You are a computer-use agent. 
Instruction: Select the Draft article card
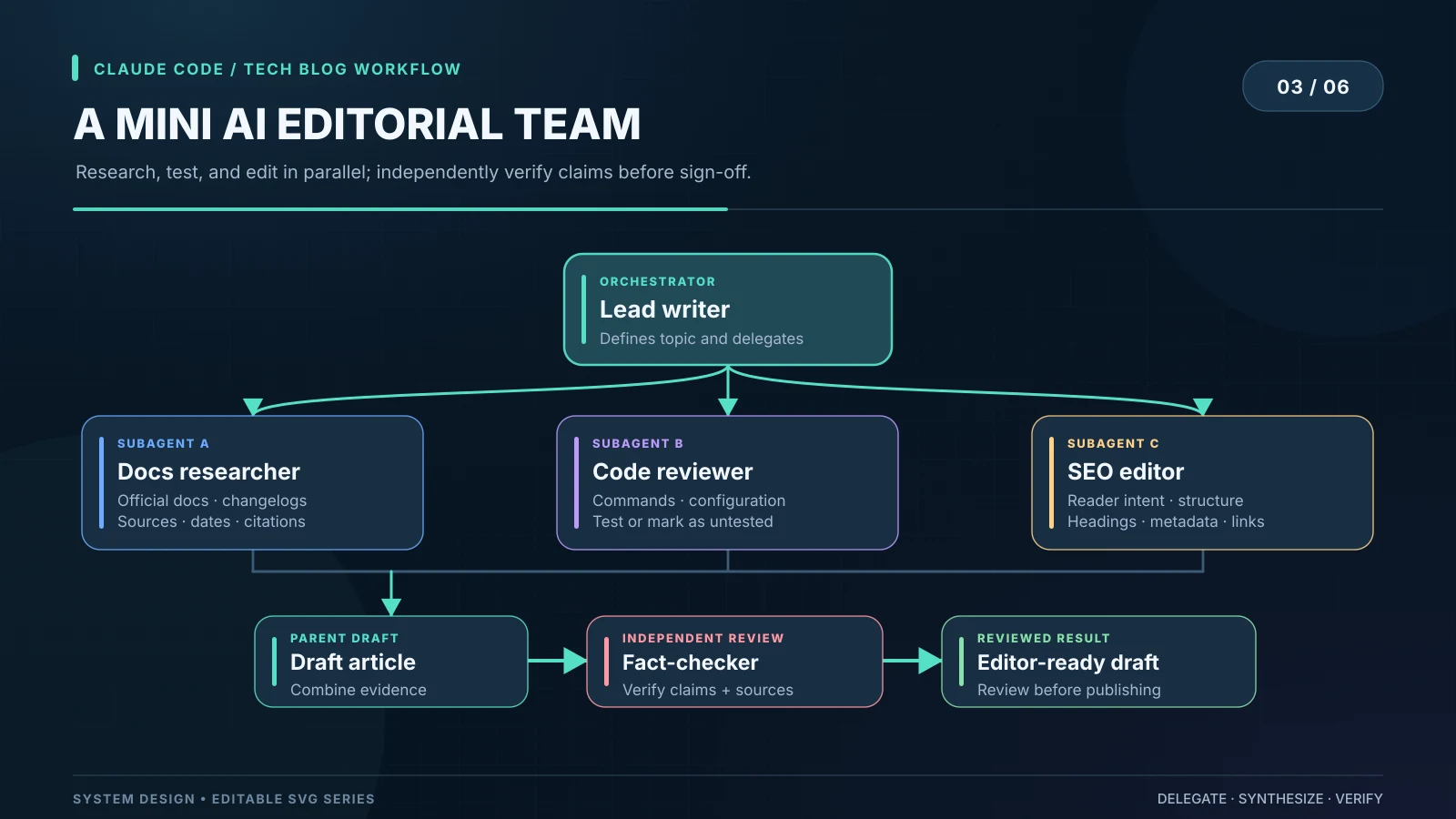pyautogui.click(x=391, y=662)
